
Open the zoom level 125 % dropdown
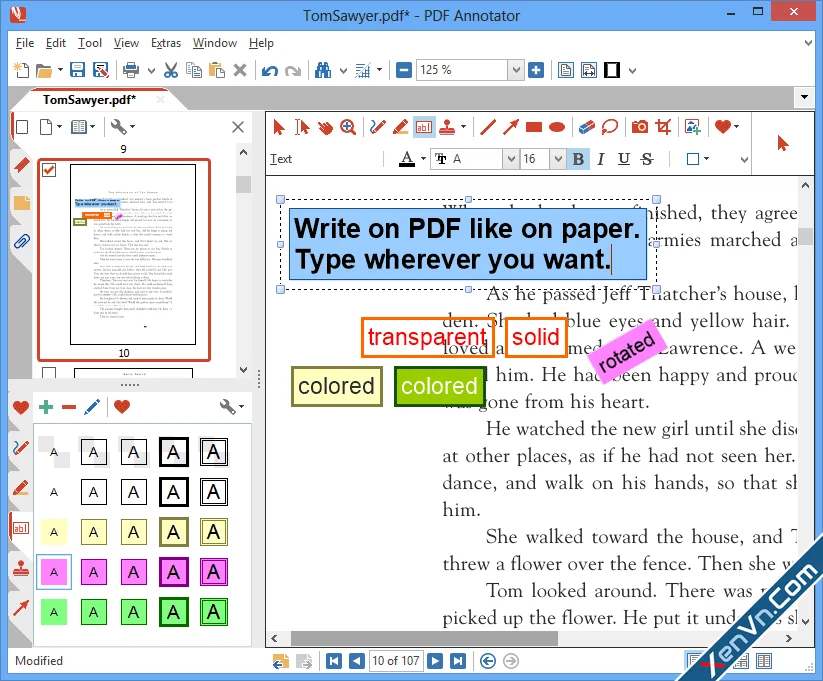[x=515, y=70]
